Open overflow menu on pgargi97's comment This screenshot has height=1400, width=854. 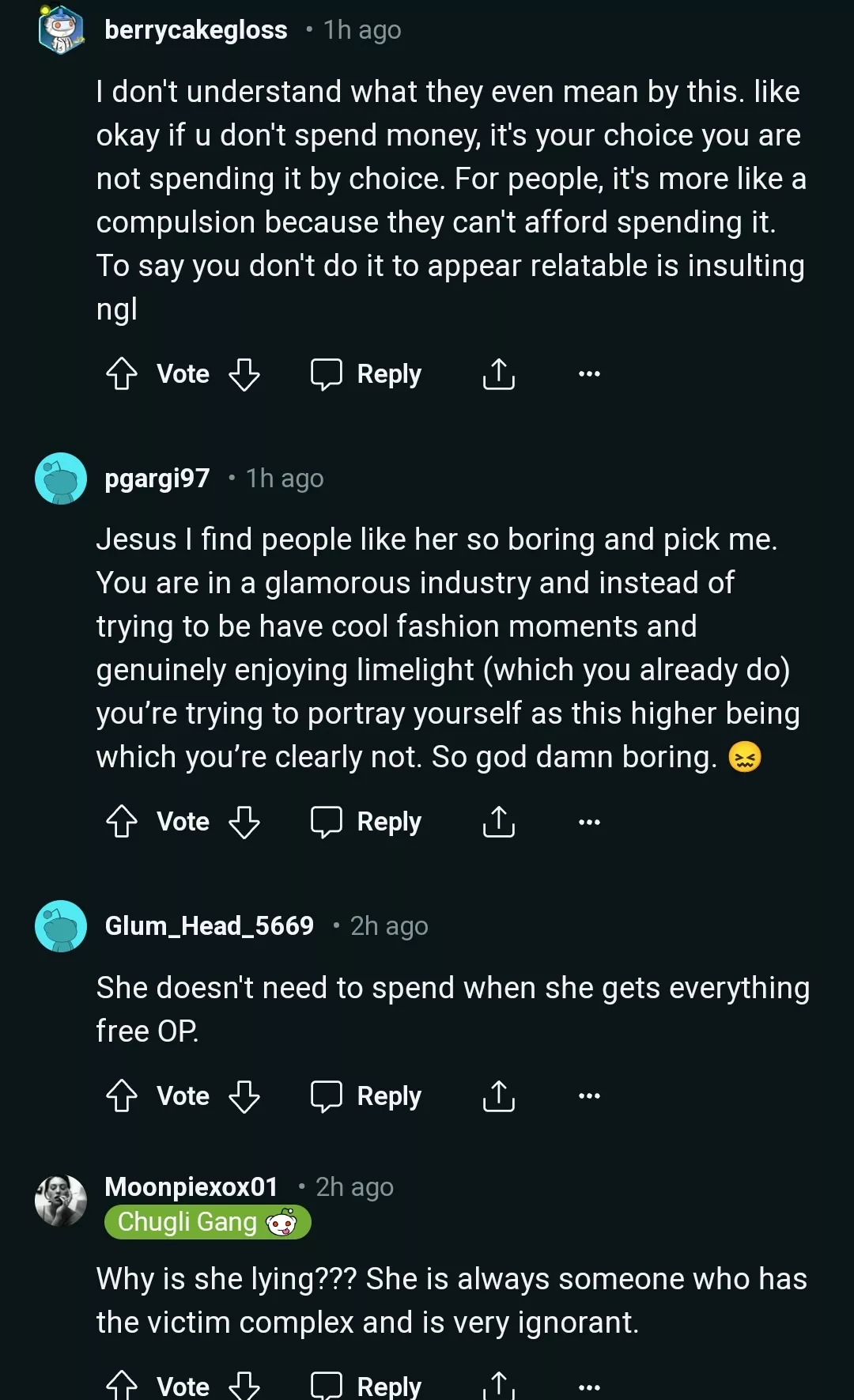click(x=589, y=822)
